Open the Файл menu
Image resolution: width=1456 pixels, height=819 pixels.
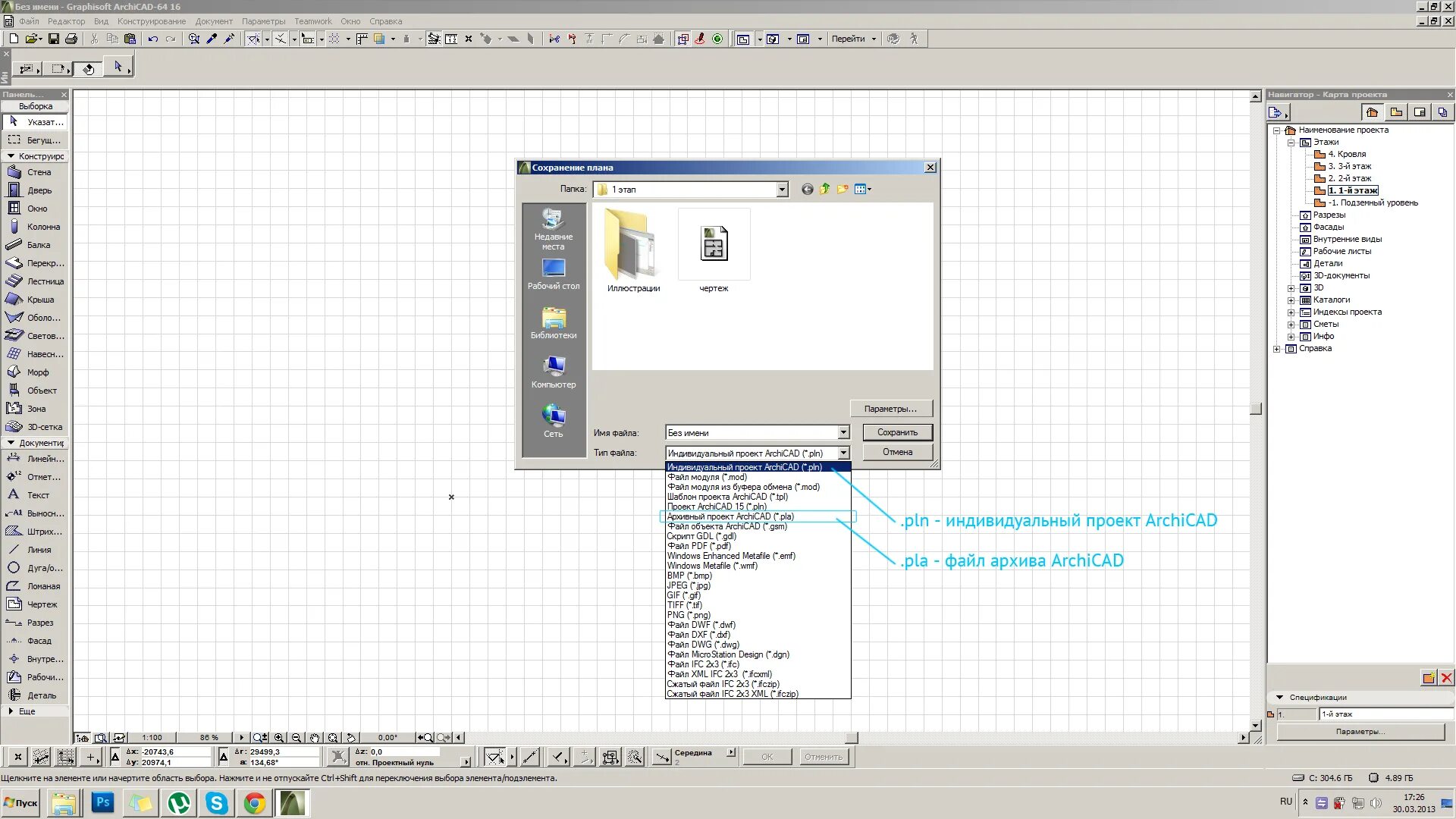(x=29, y=21)
